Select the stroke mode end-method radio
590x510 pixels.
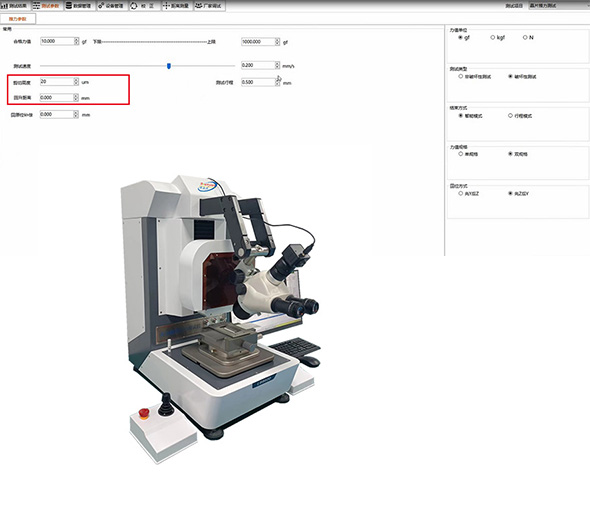pos(510,116)
